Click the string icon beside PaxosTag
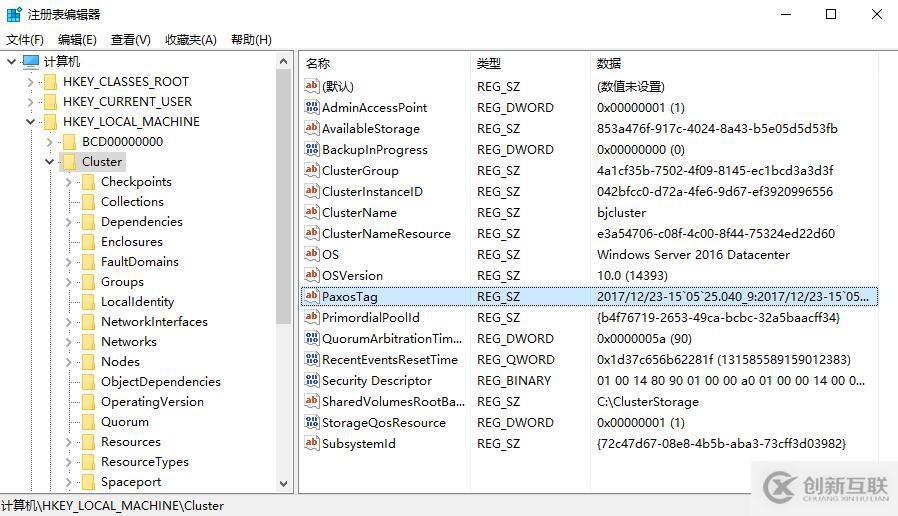This screenshot has width=898, height=516. click(312, 296)
